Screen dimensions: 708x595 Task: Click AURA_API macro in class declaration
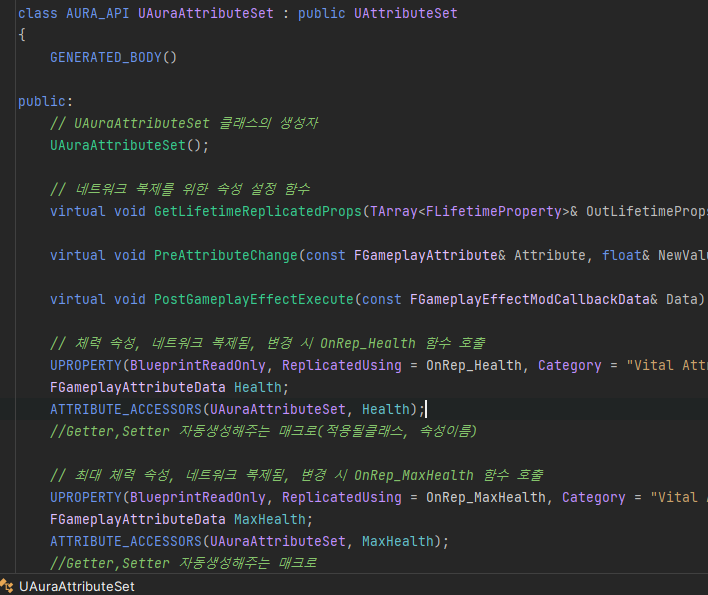[x=98, y=14]
